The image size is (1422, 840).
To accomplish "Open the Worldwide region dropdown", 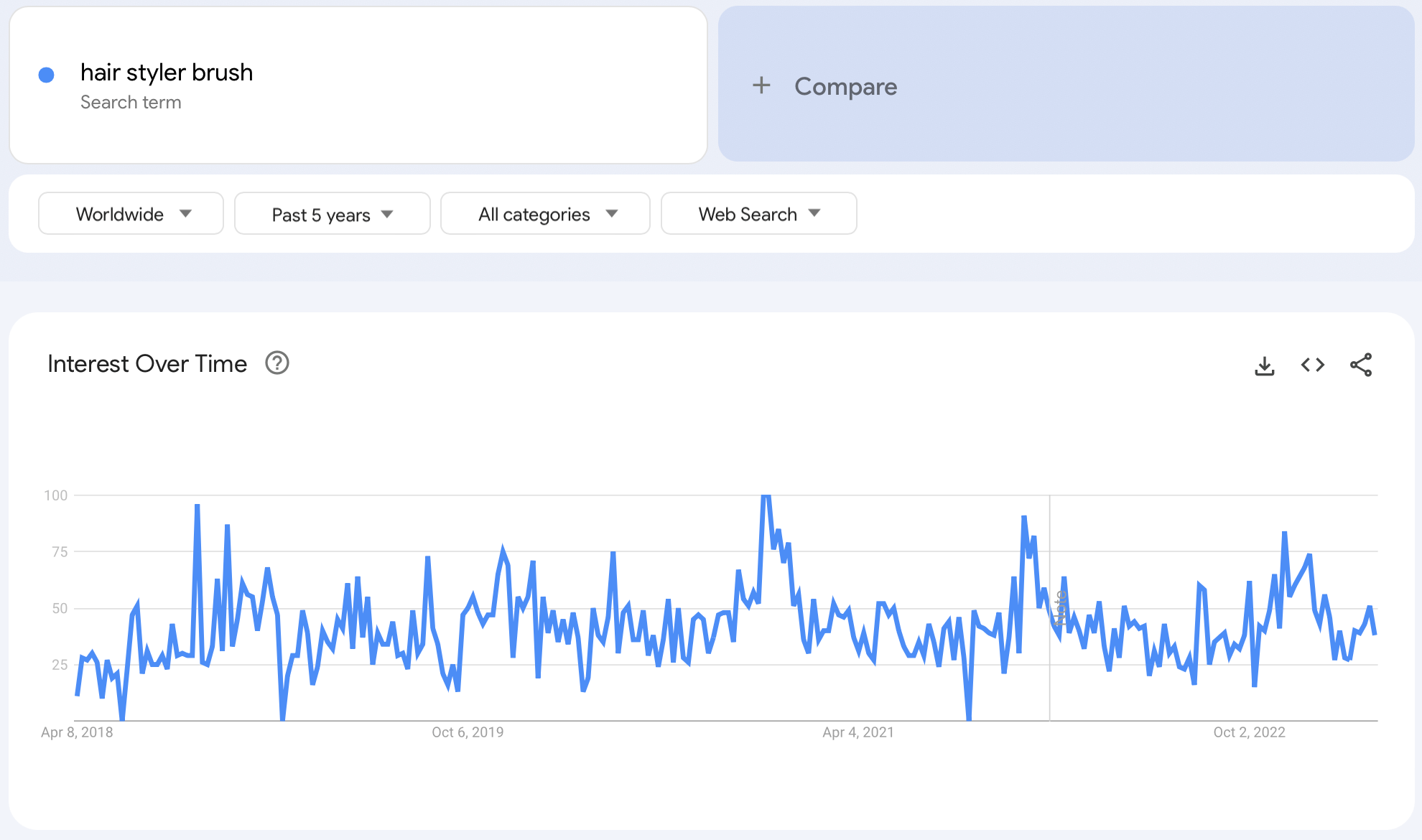I will coord(131,214).
